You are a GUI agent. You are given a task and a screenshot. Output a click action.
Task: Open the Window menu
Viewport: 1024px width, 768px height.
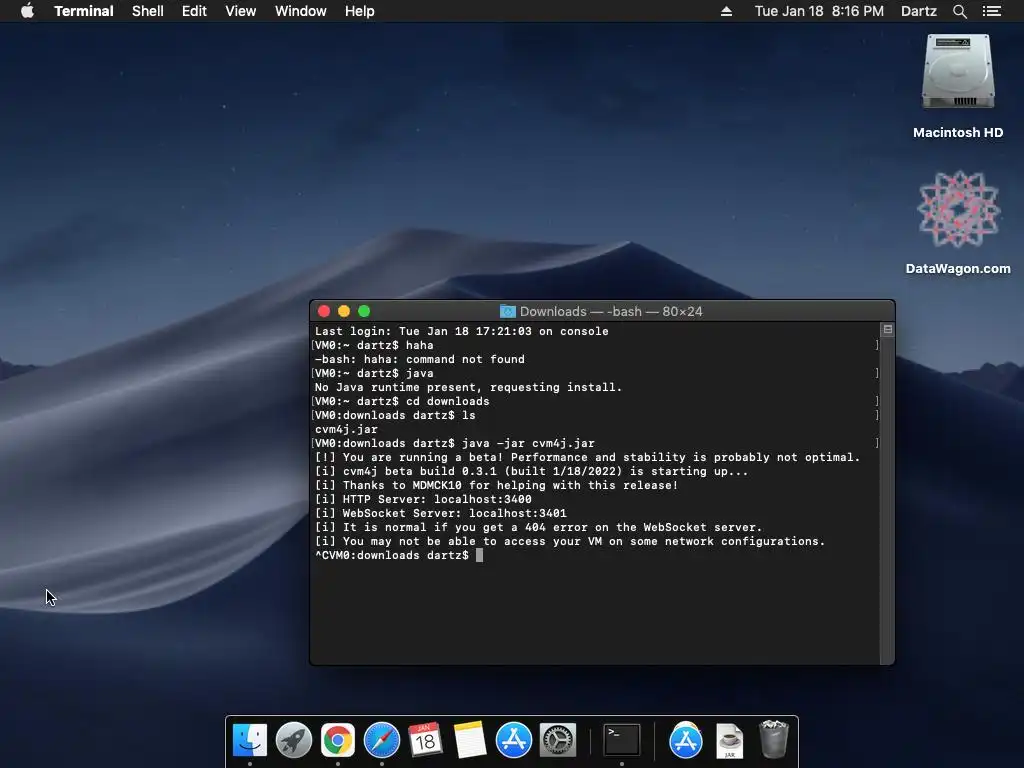coord(300,11)
